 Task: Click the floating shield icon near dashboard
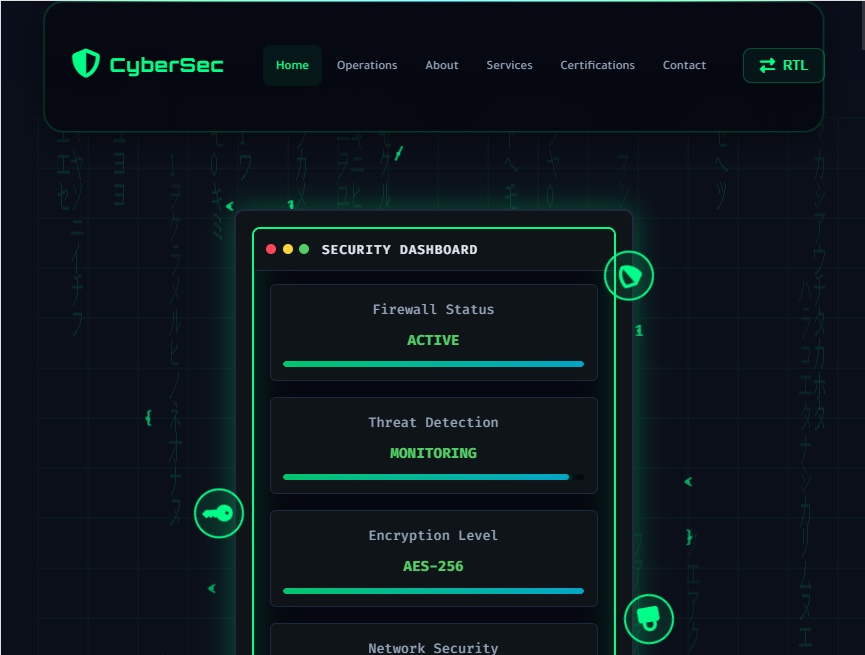point(629,275)
